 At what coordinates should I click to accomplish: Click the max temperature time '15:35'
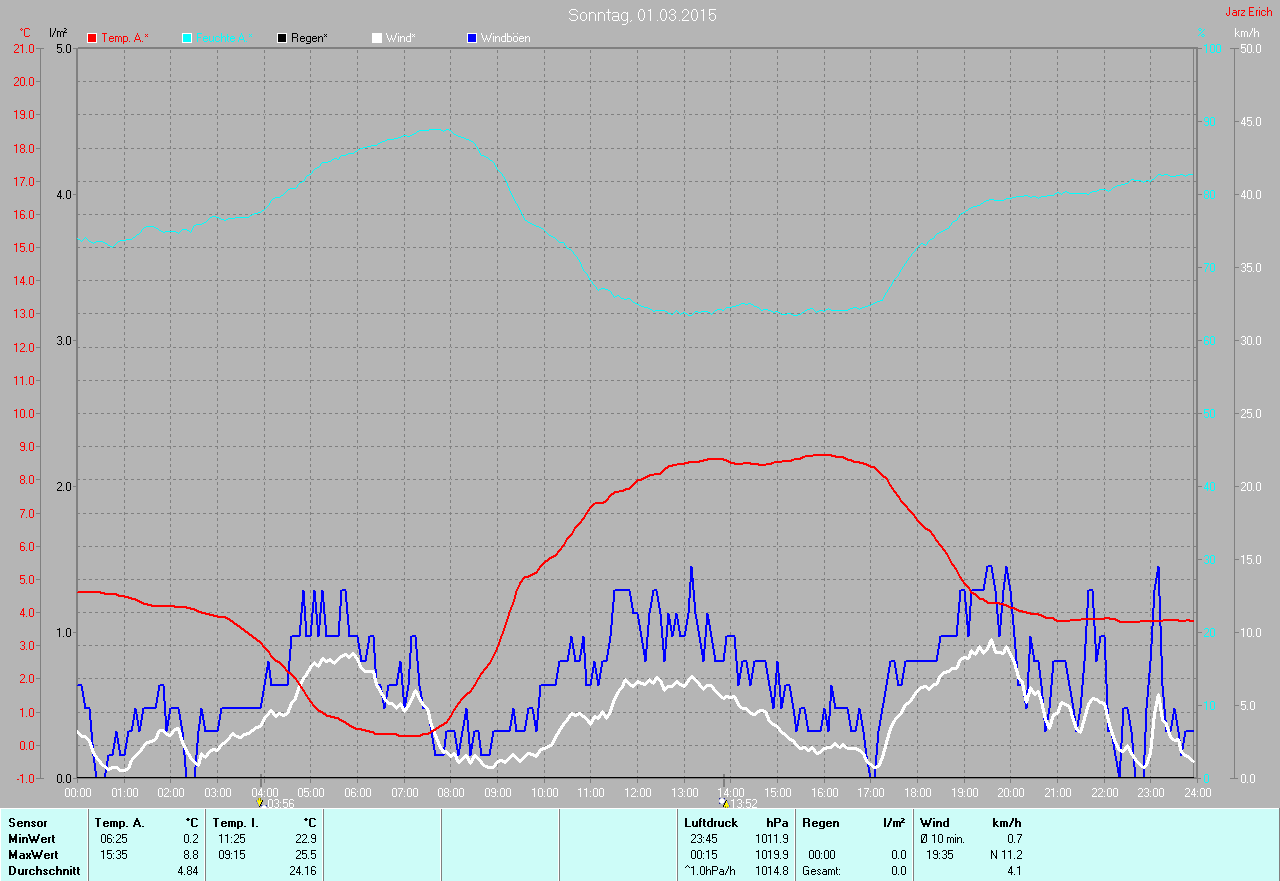coord(114,855)
